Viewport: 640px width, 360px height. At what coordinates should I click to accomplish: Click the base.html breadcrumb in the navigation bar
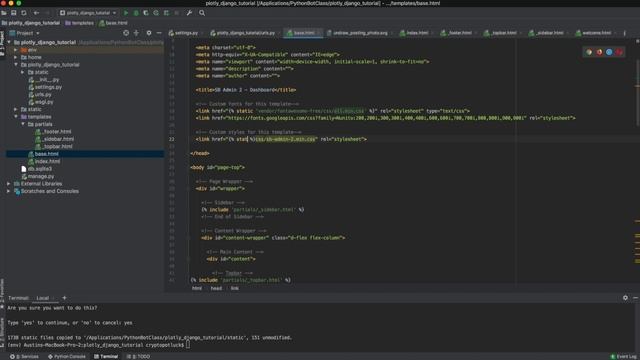[113, 23]
